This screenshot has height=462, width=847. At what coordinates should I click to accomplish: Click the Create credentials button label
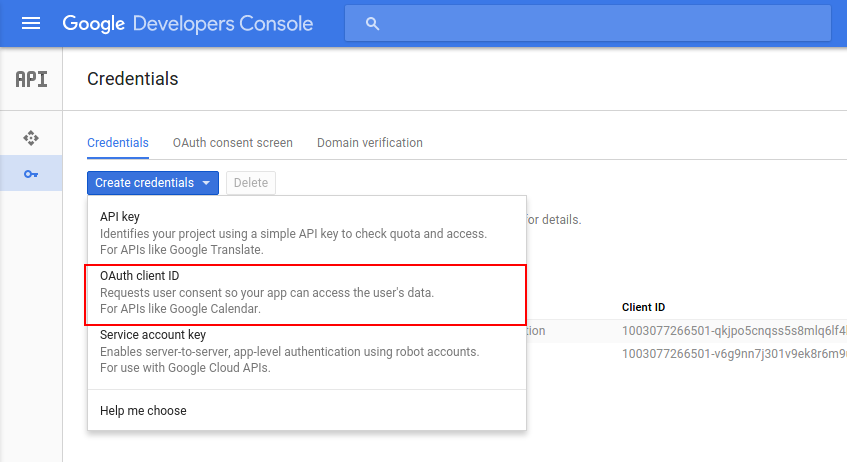coord(144,183)
